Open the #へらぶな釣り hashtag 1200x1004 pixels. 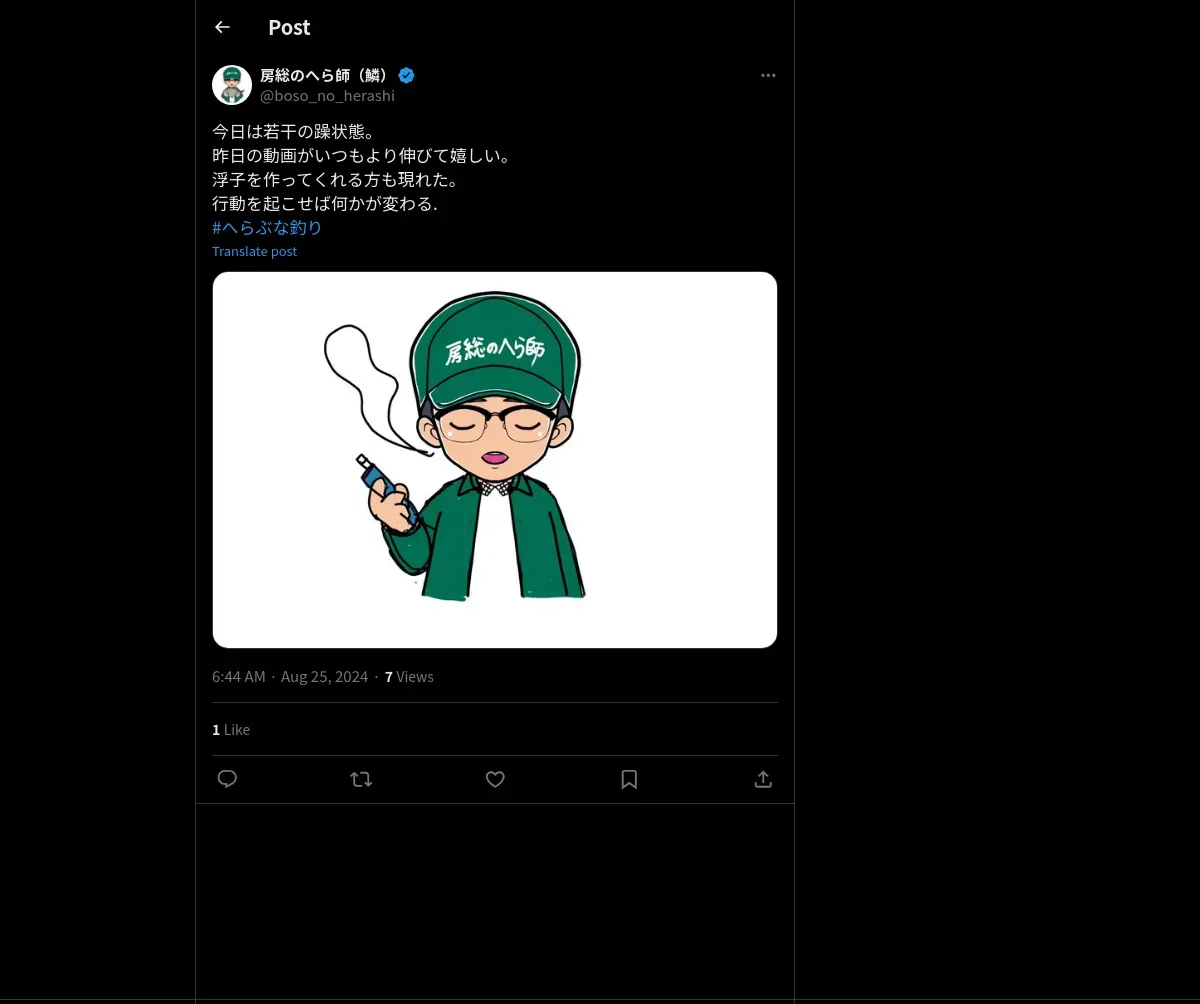267,228
